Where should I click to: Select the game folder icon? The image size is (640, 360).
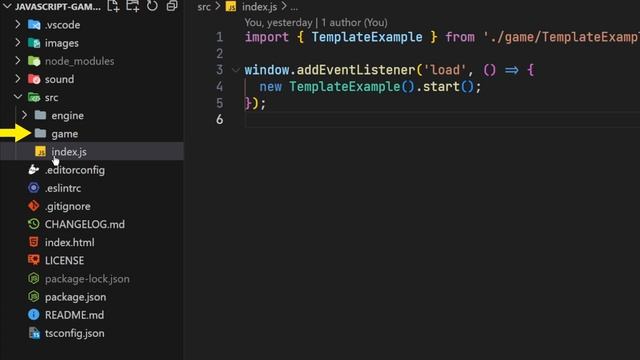tap(40, 133)
